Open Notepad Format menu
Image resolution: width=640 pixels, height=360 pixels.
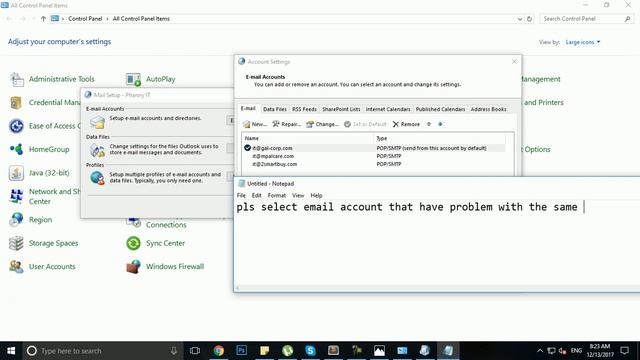pos(277,196)
